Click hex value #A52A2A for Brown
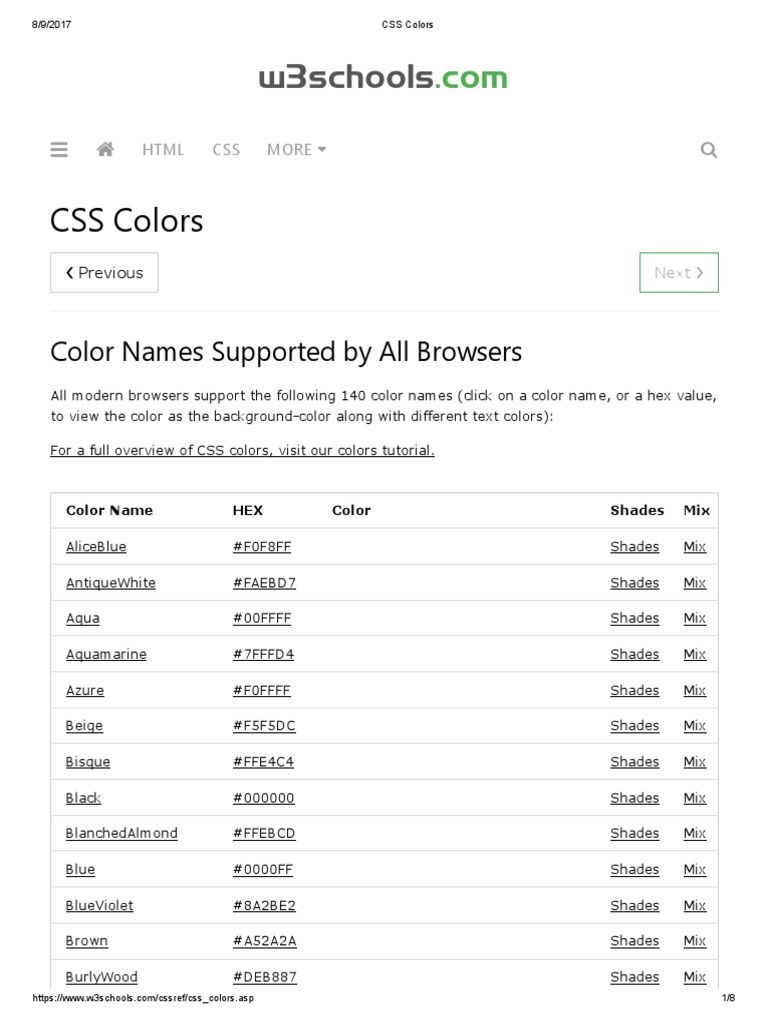 (x=265, y=941)
